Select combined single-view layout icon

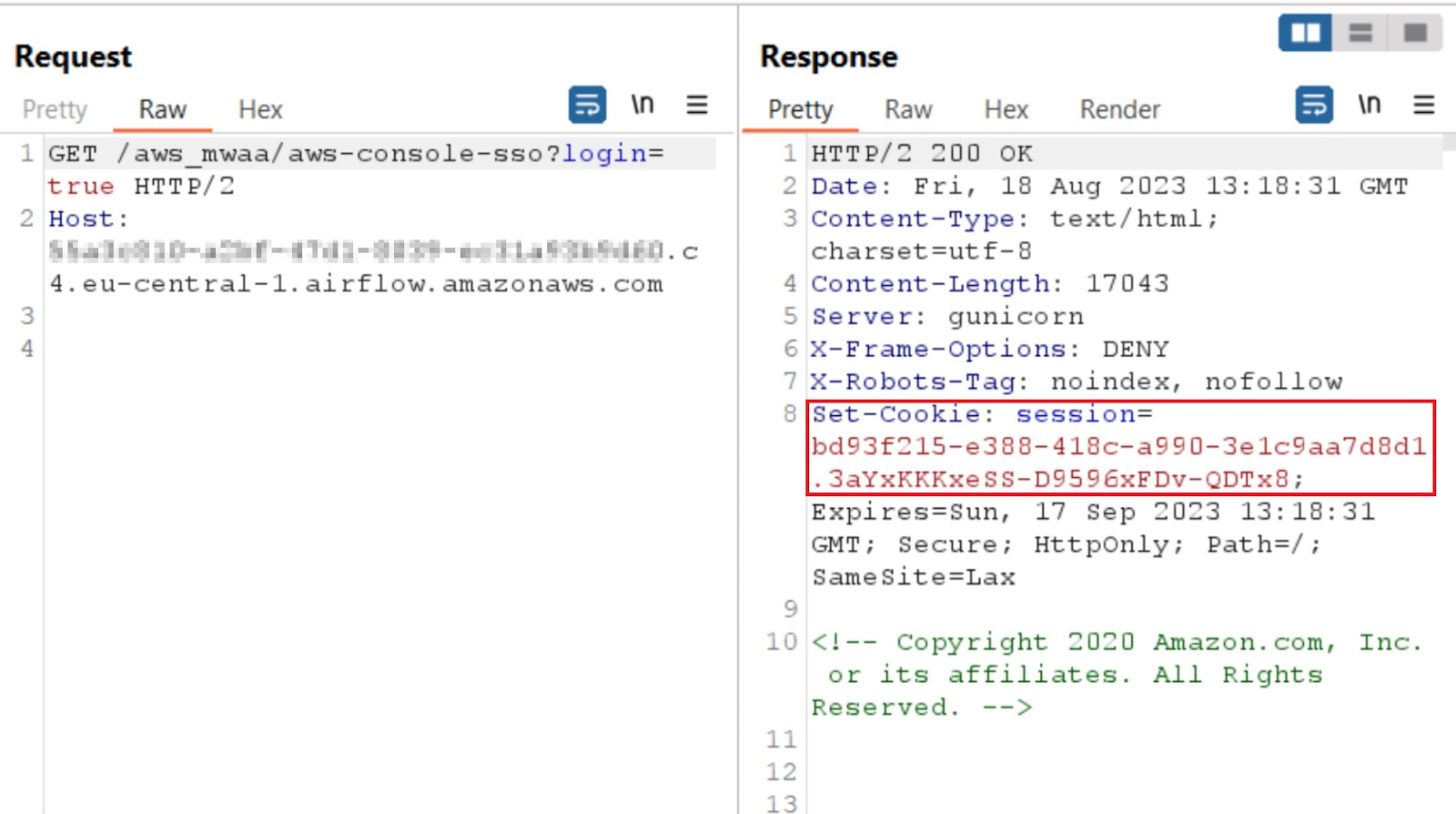coord(1415,34)
